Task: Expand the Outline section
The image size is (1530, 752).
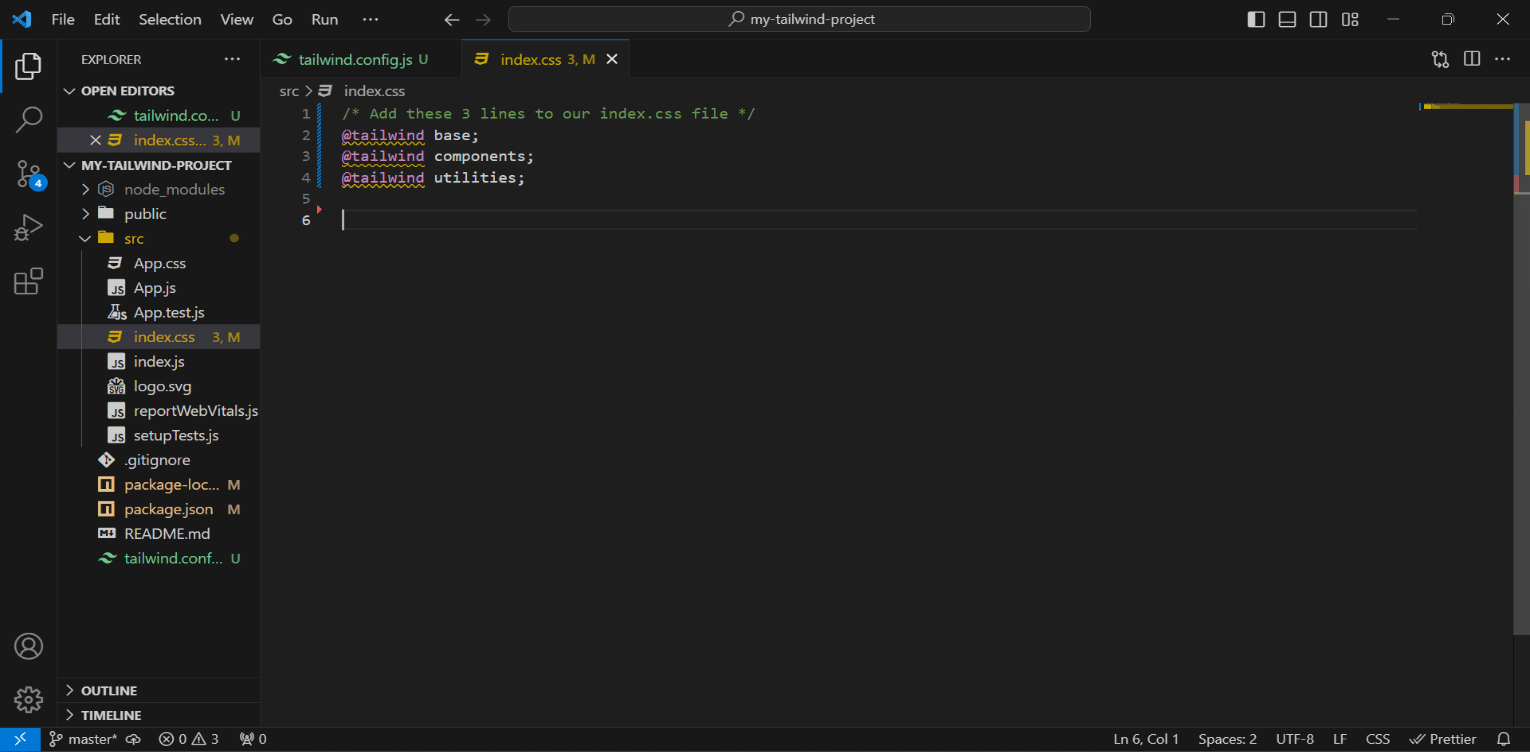Action: tap(158, 690)
